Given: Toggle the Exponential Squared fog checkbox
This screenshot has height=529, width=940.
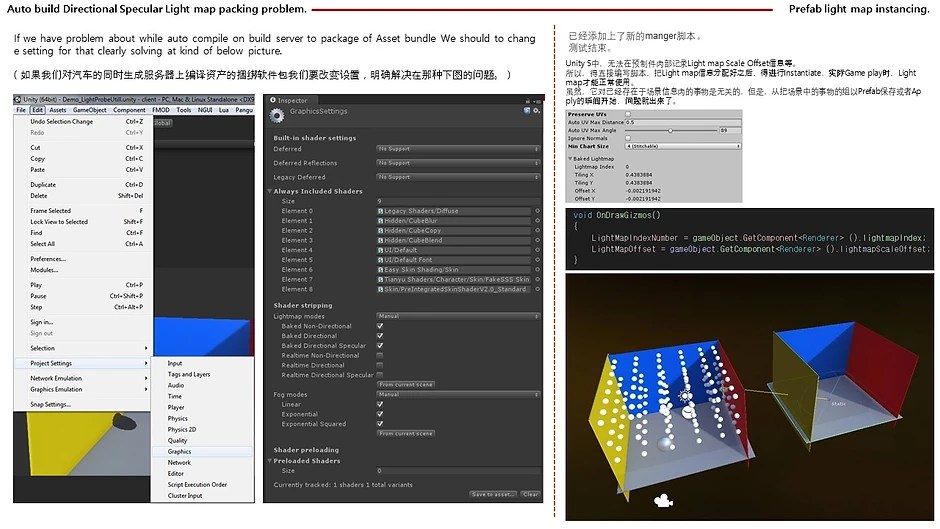Looking at the screenshot, I should point(380,424).
